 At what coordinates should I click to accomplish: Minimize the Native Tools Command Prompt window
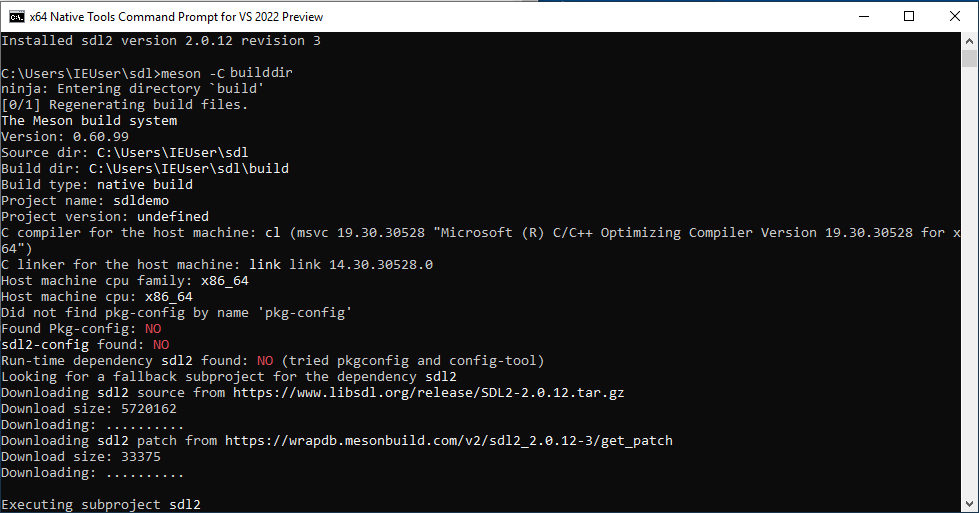point(864,16)
